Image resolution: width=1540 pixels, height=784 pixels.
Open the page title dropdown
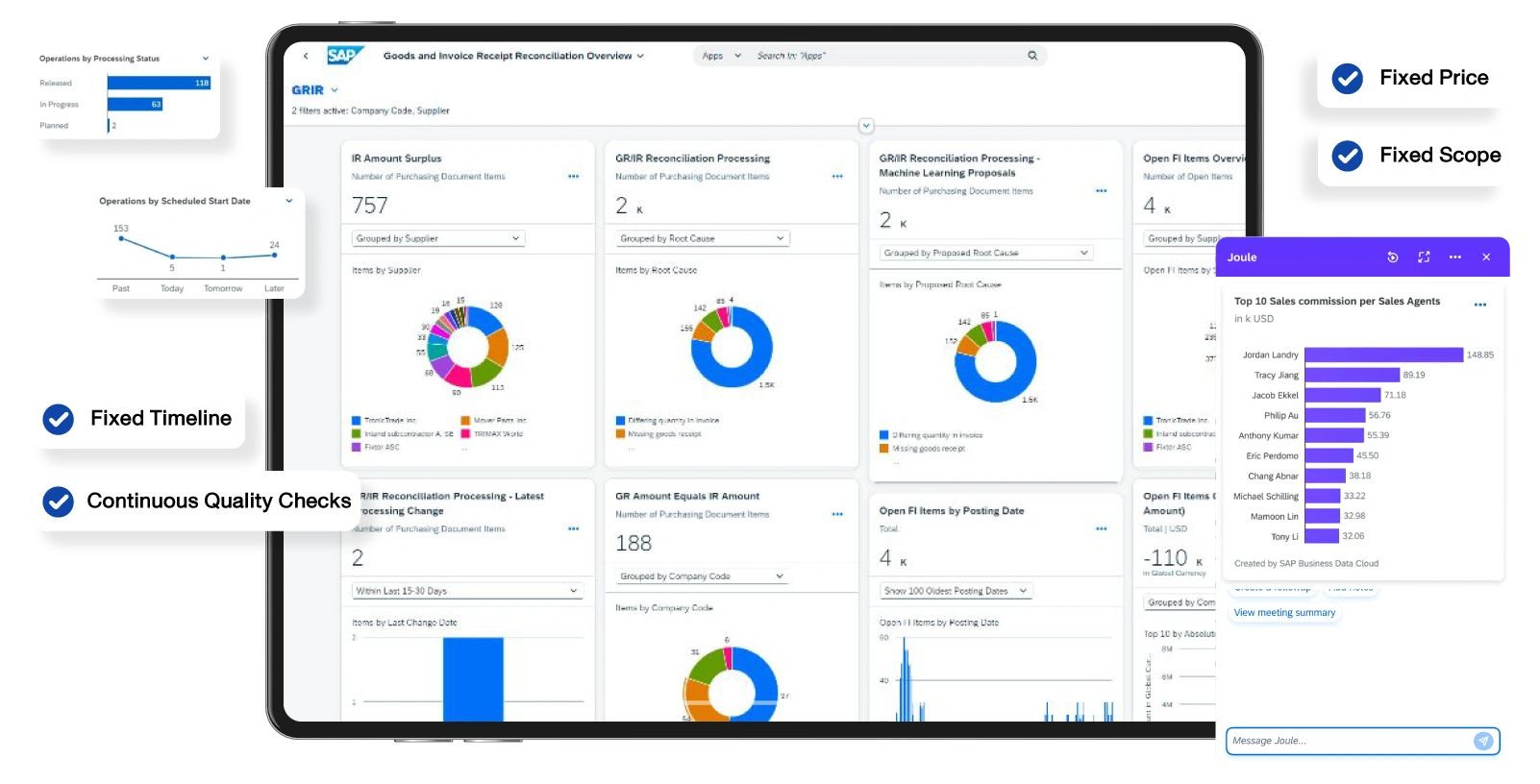[x=640, y=56]
